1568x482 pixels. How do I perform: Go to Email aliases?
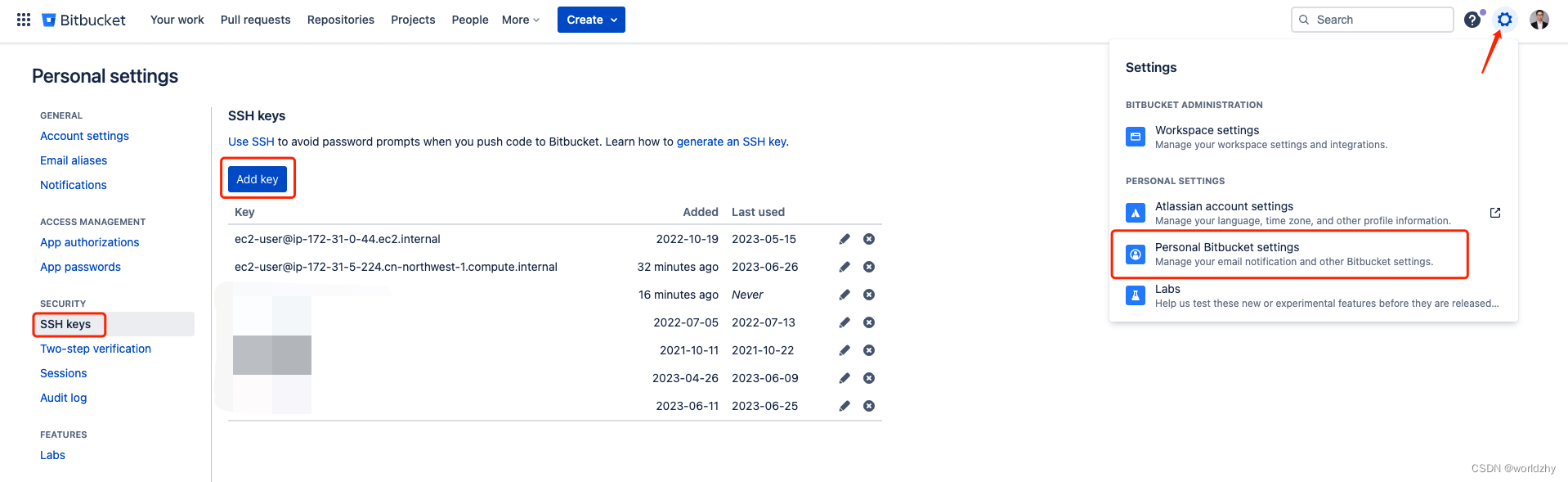[x=74, y=160]
